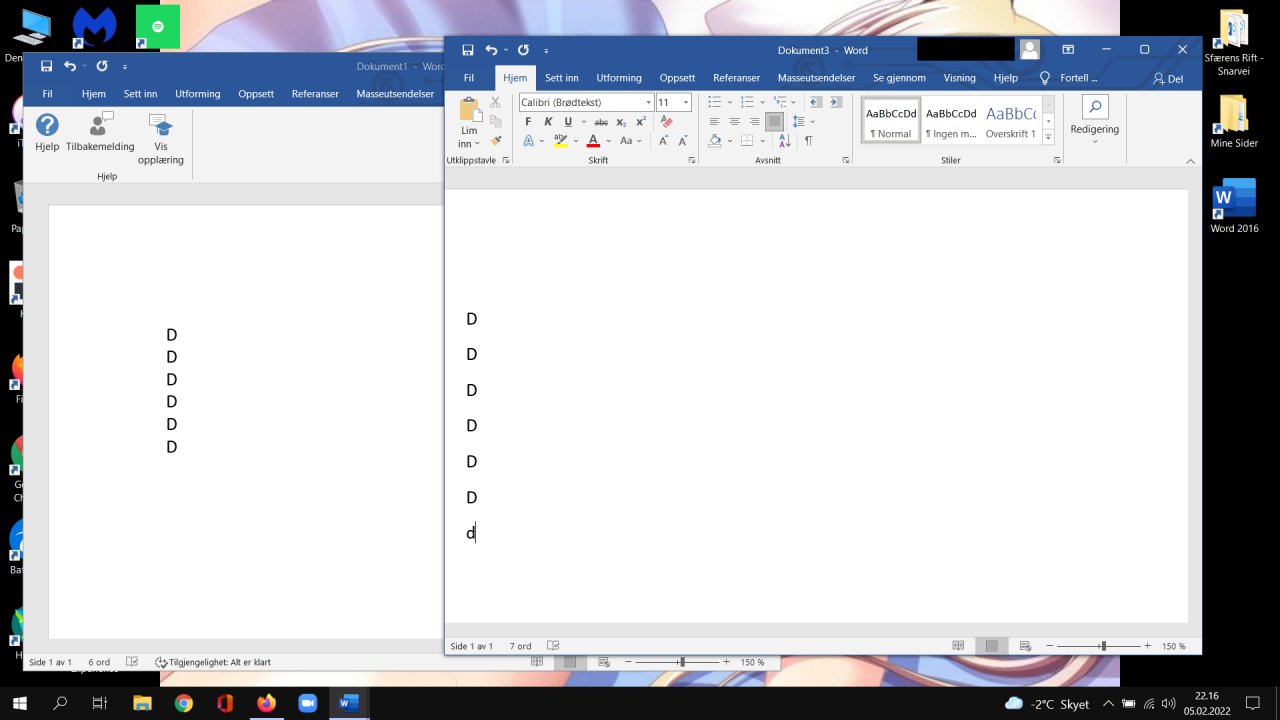
Task: Apply italic formatting with the K icon
Action: [548, 121]
